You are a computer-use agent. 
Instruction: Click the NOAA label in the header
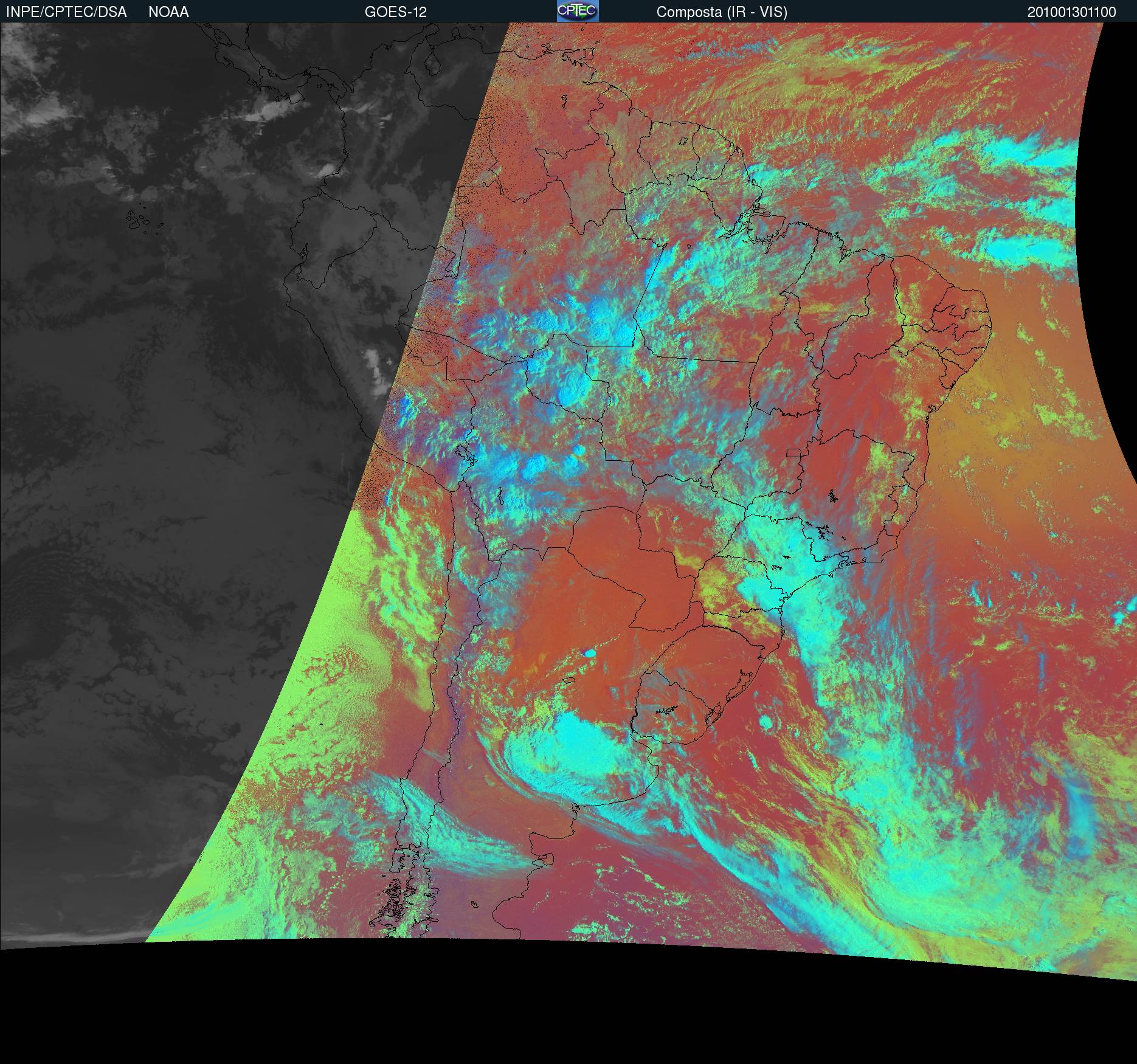pyautogui.click(x=168, y=12)
